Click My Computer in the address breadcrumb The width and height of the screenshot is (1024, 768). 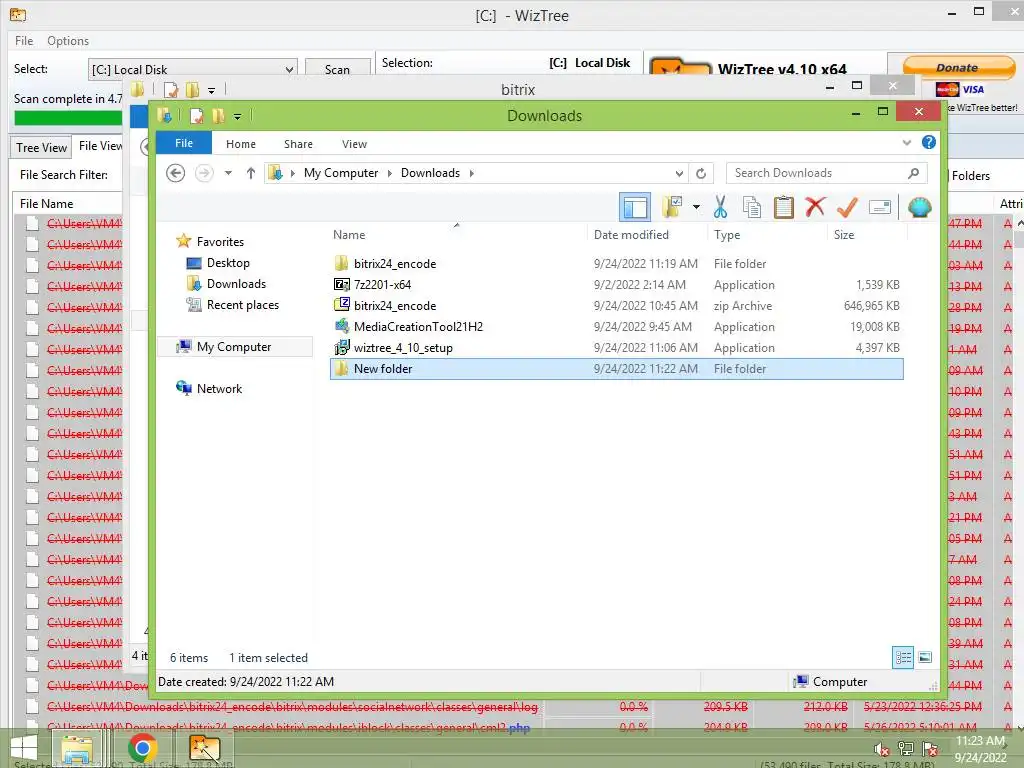coord(341,173)
